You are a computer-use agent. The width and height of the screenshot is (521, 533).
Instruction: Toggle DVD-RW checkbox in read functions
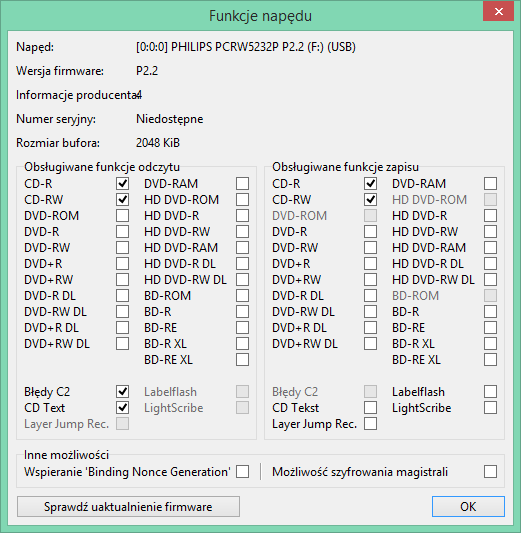122,247
